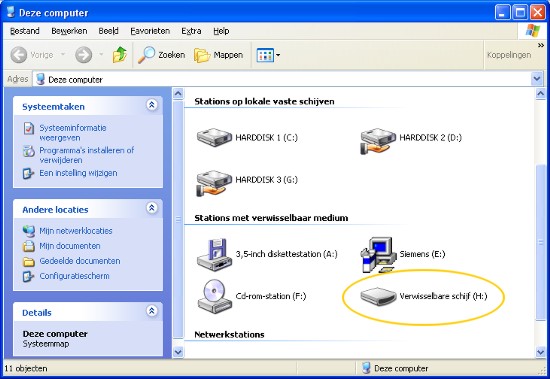Click the Mijn netwerklocaties globe icon

coord(29,231)
